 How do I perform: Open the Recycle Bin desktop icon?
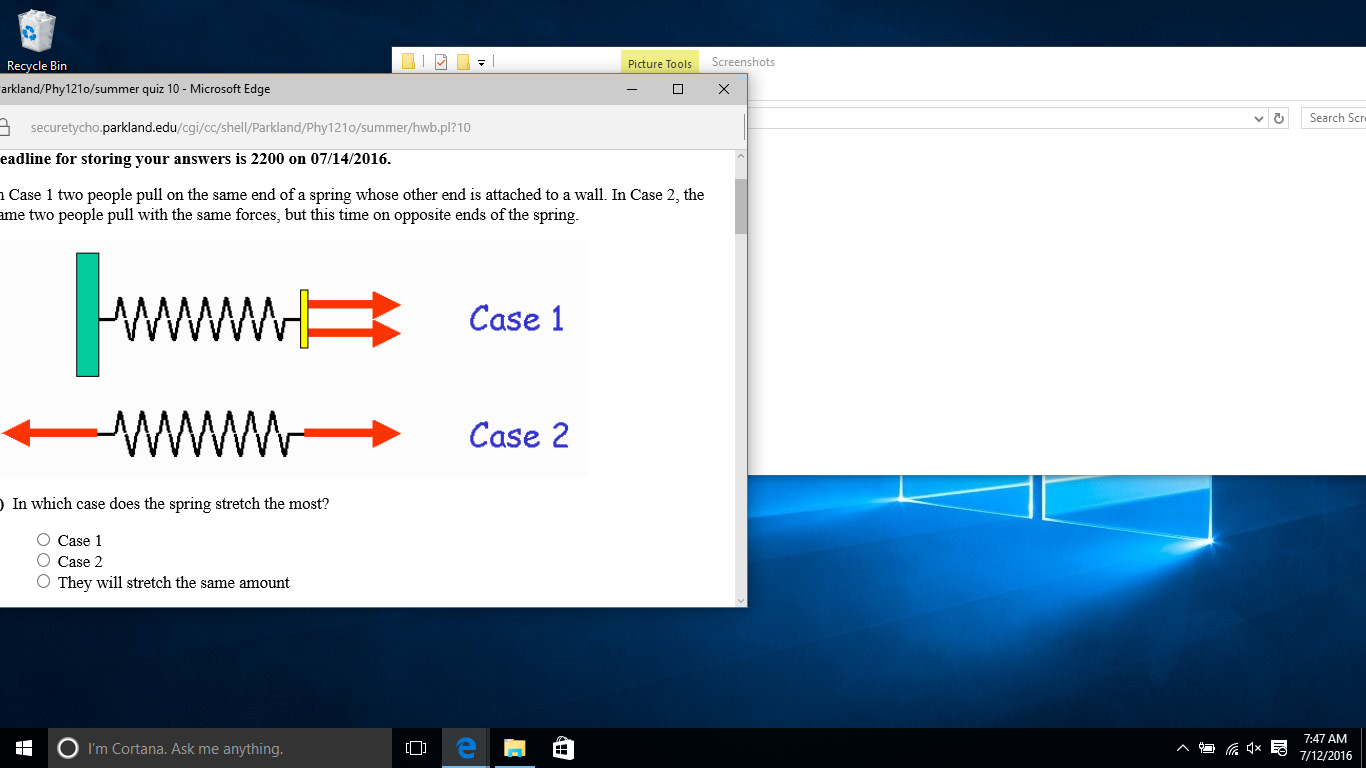(x=37, y=40)
